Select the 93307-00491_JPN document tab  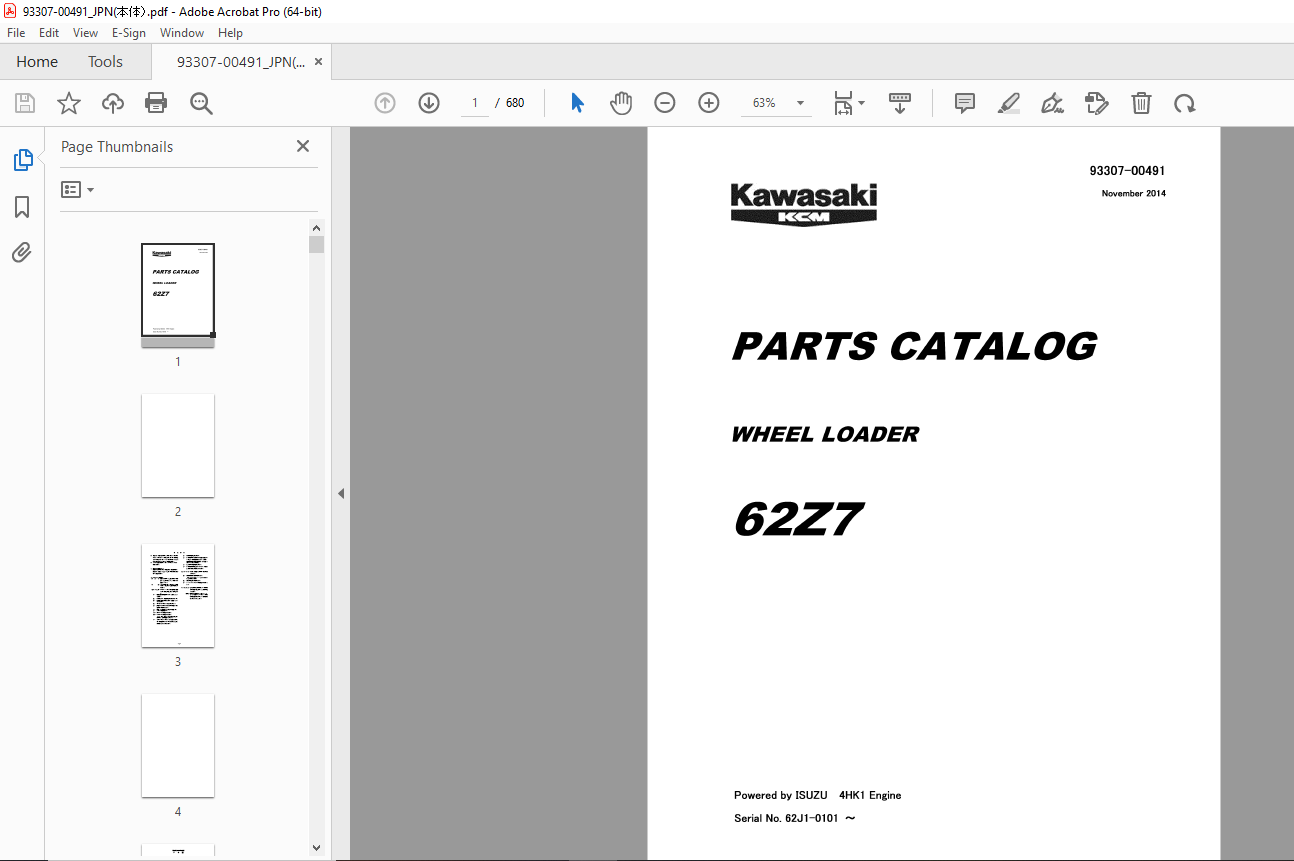(241, 62)
